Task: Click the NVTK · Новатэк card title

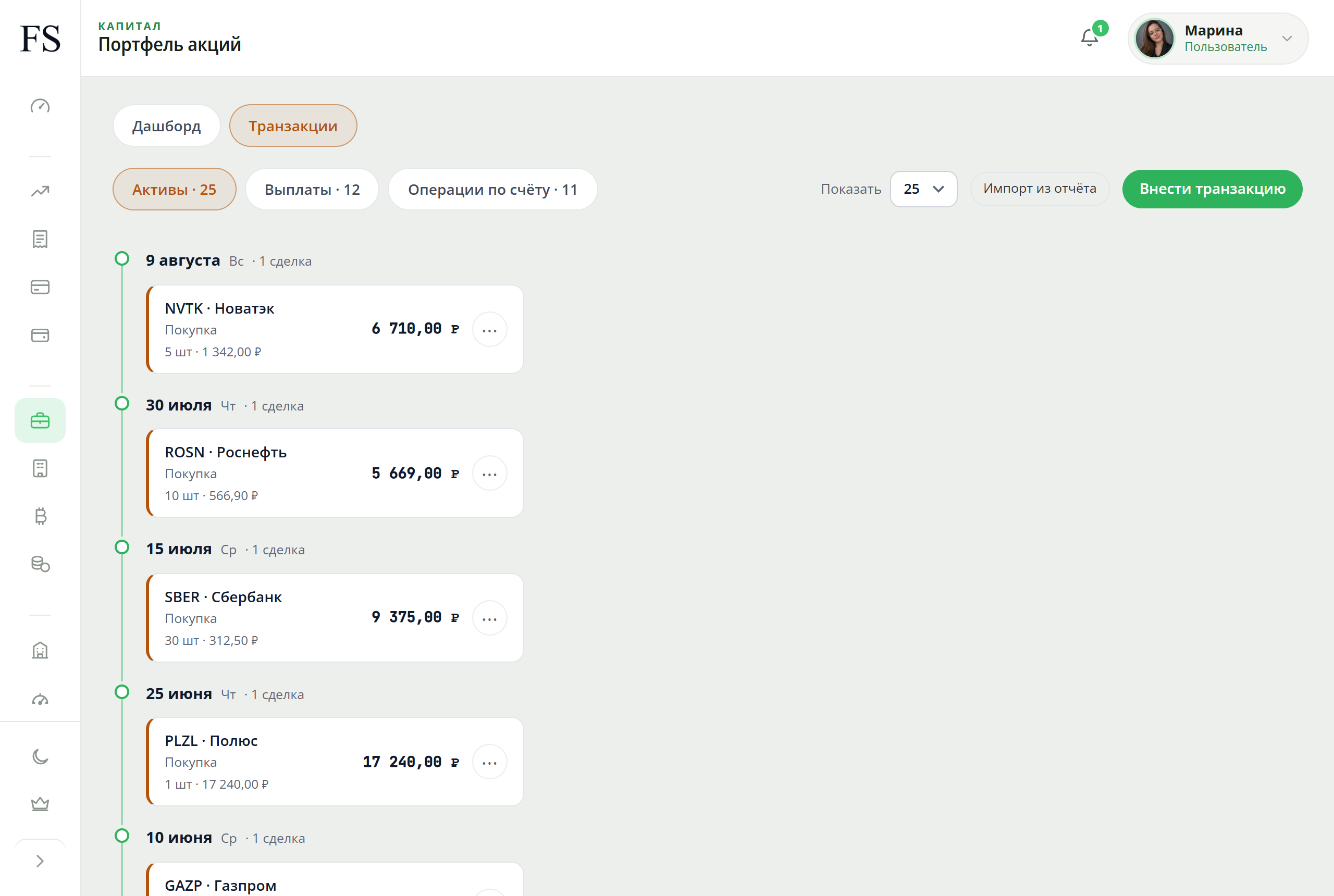Action: (x=219, y=308)
